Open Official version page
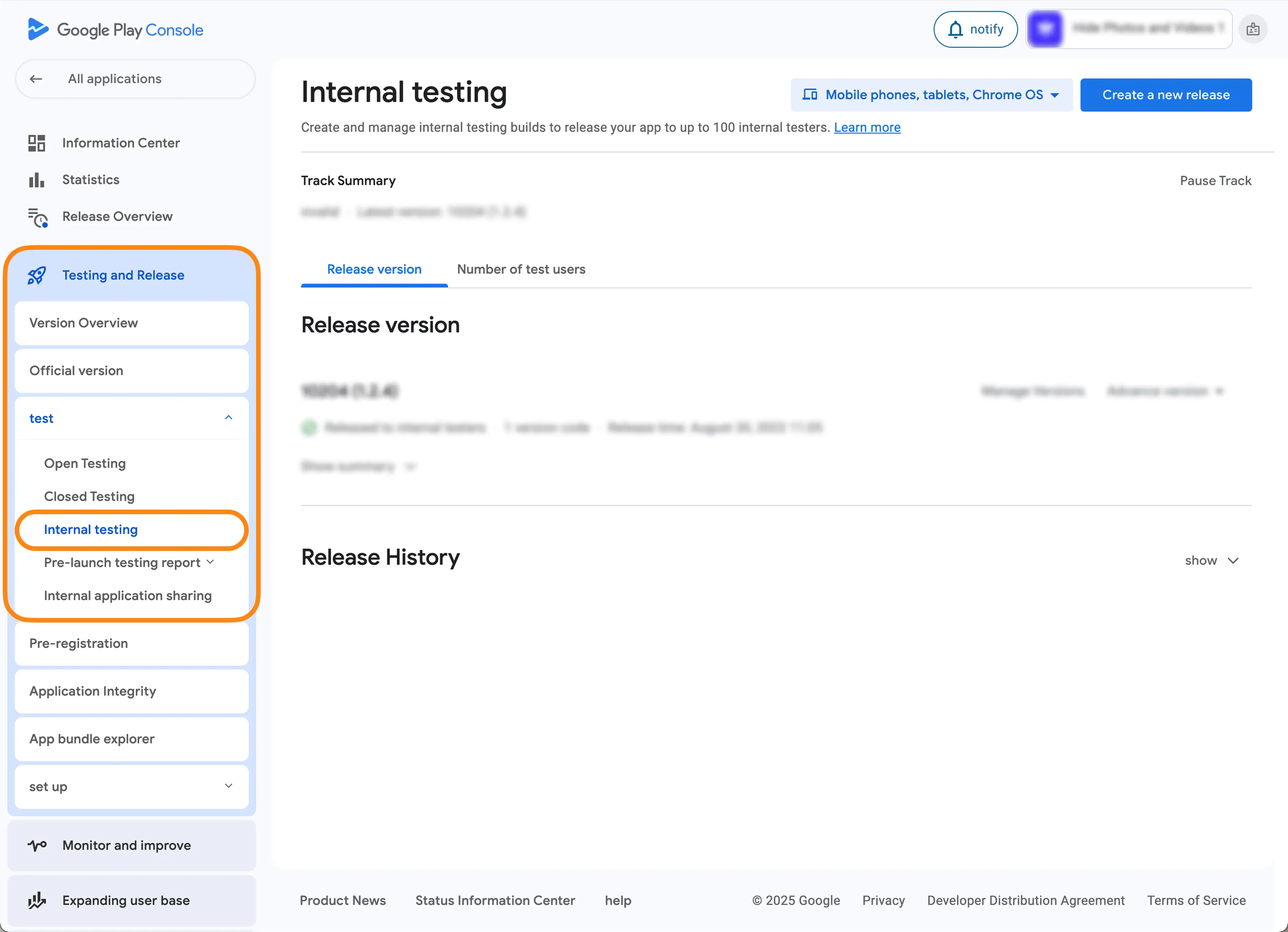This screenshot has height=932, width=1288. [x=132, y=371]
